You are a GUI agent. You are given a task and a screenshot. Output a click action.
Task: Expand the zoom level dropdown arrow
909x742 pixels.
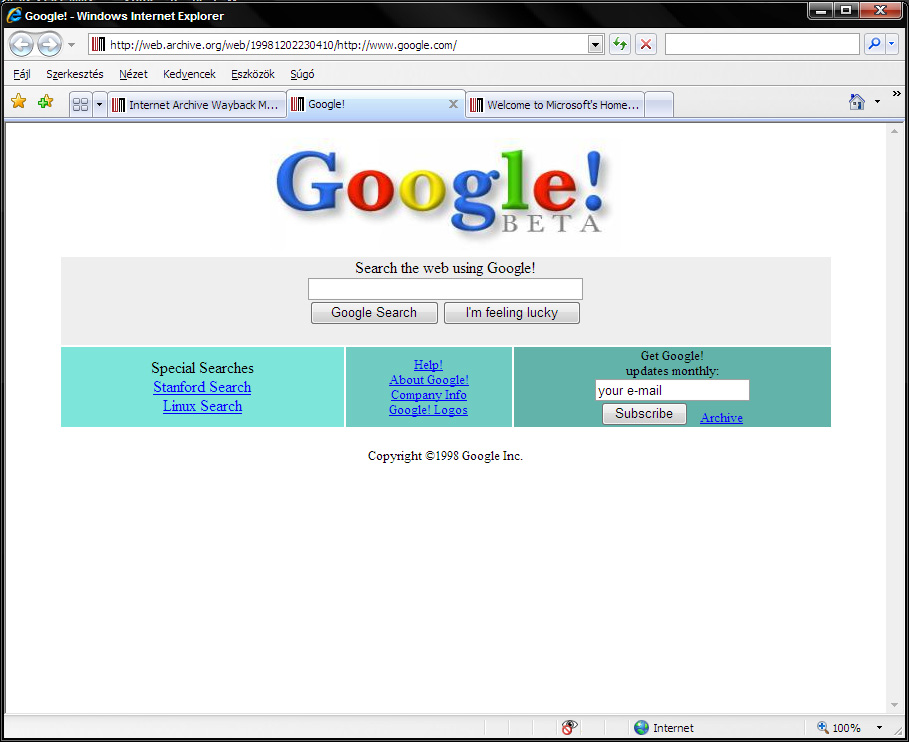click(x=879, y=728)
